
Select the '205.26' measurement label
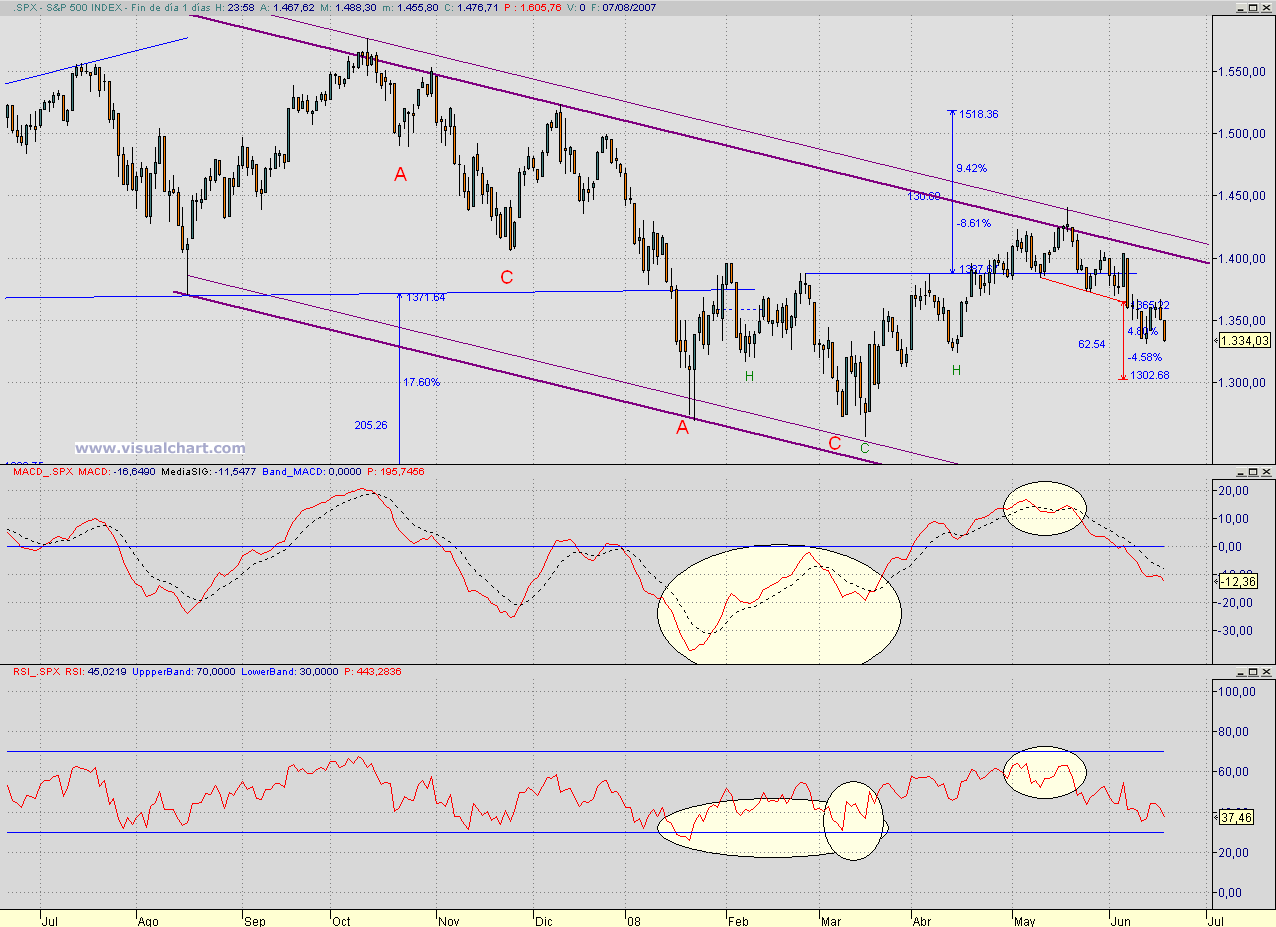click(x=370, y=425)
